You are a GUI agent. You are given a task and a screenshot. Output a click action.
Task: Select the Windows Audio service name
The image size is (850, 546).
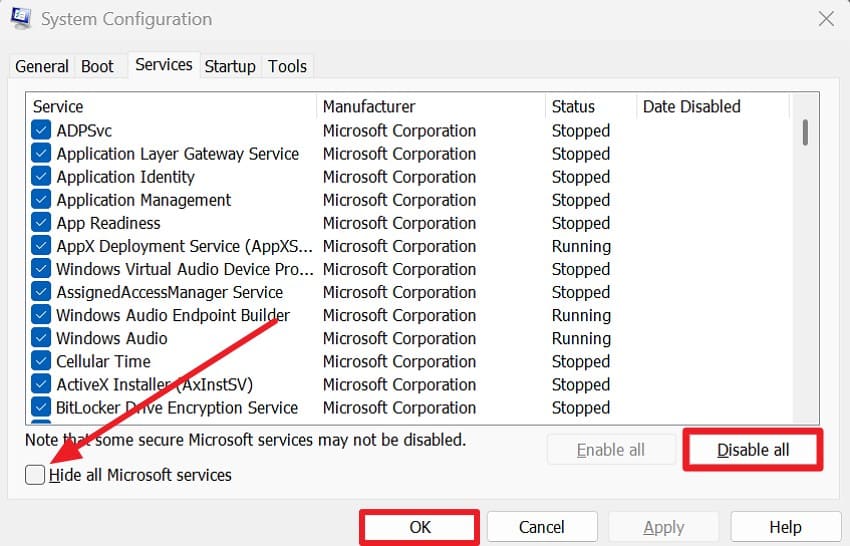(112, 338)
